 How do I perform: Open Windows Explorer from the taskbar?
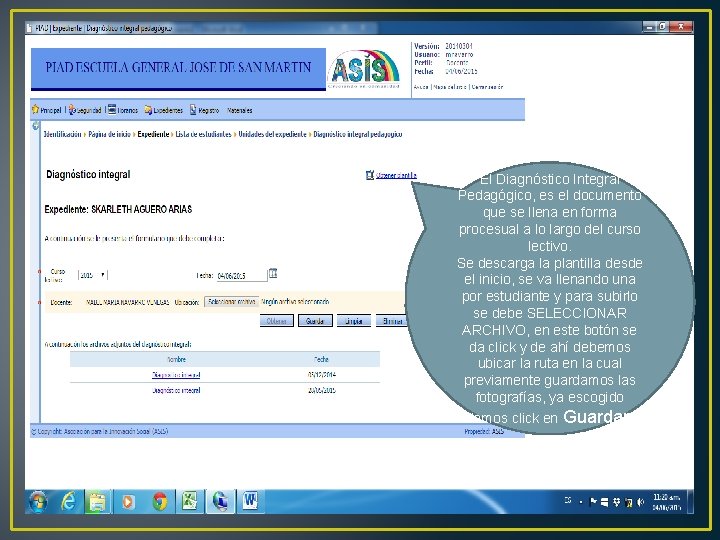[x=98, y=501]
